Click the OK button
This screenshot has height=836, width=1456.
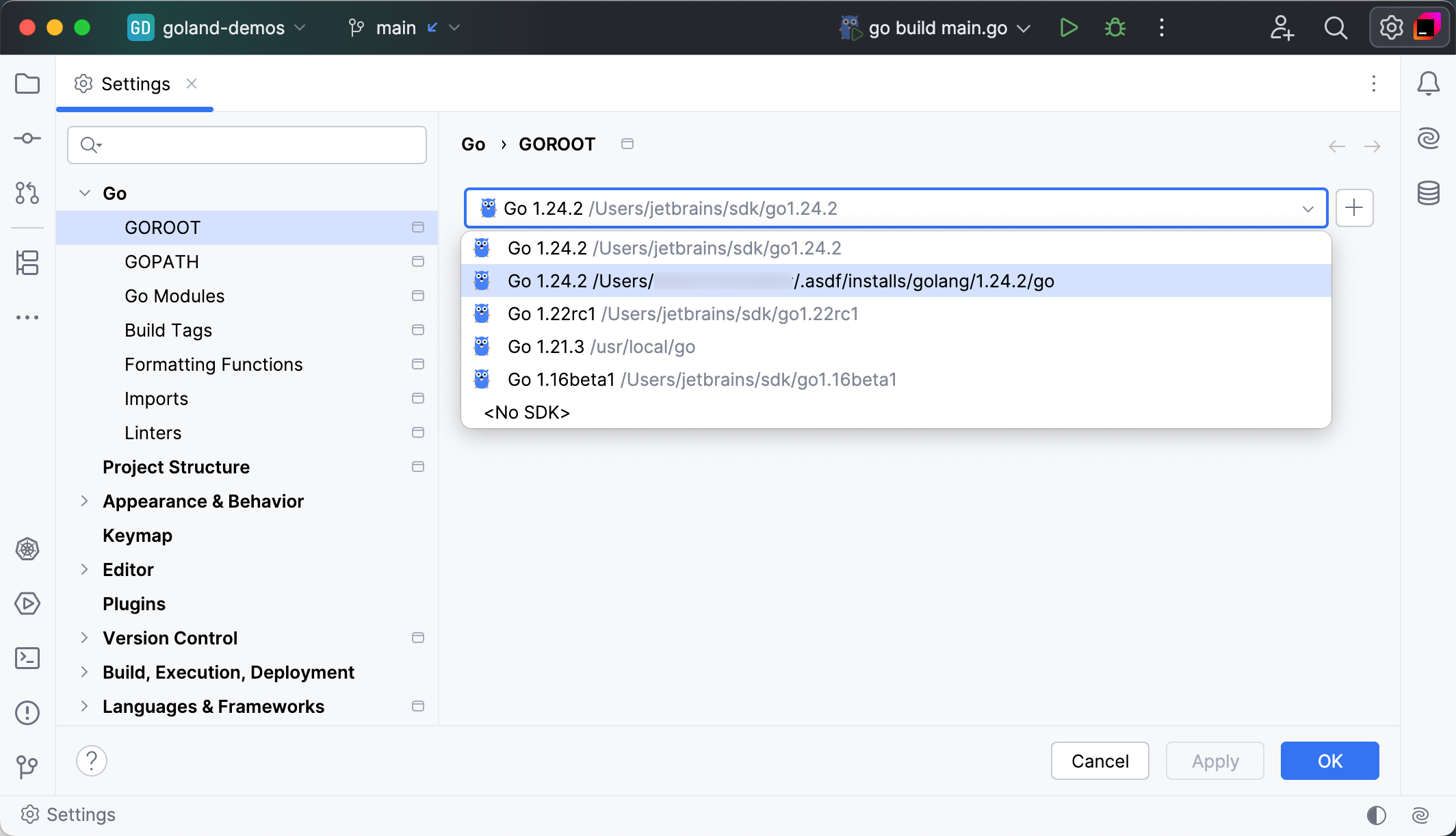1329,761
